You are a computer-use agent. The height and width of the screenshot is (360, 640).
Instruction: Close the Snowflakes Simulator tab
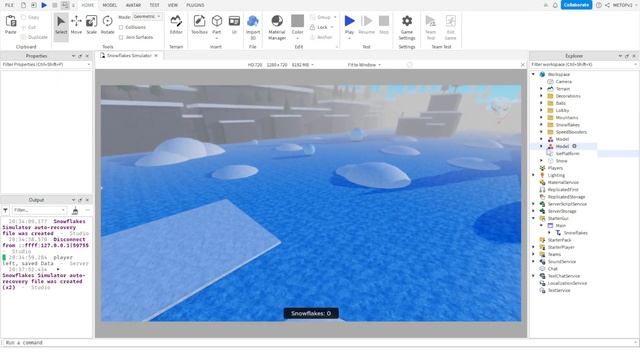[156, 56]
